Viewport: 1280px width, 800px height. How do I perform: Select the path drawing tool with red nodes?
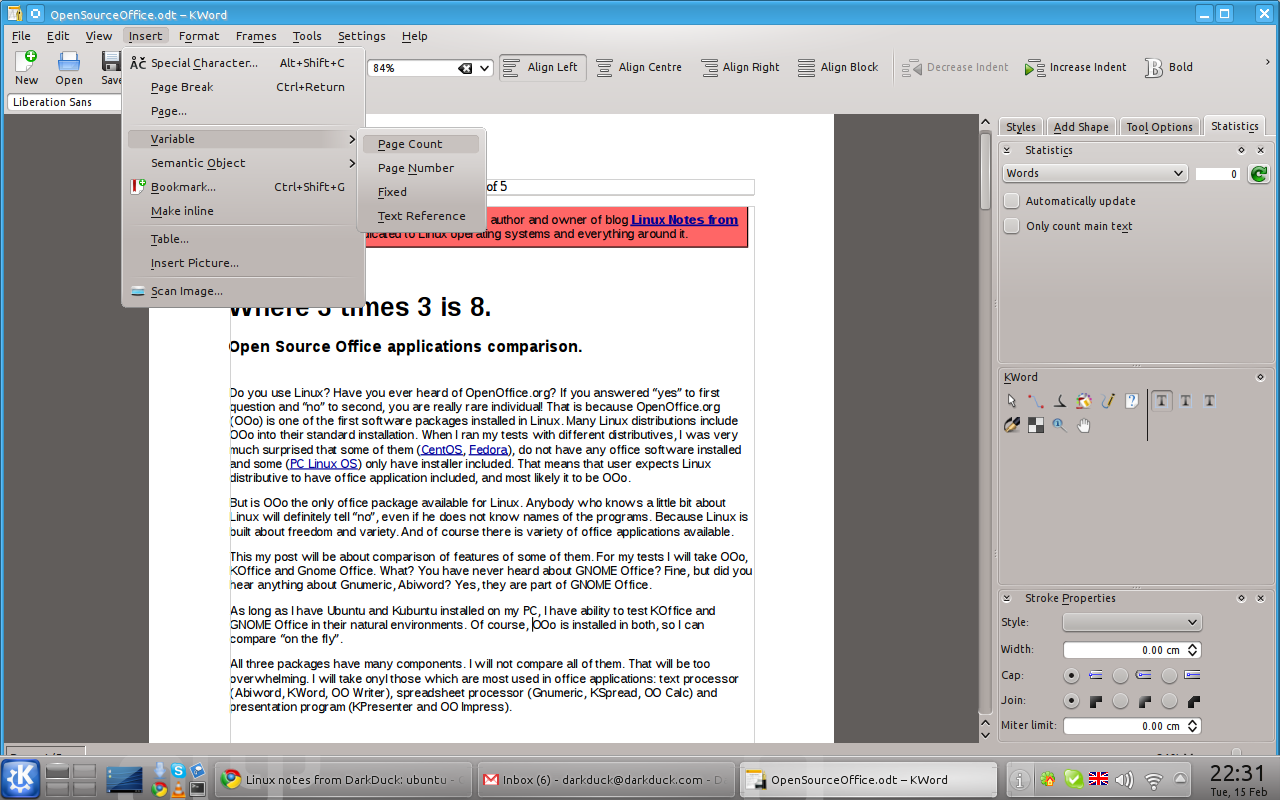coord(1035,400)
